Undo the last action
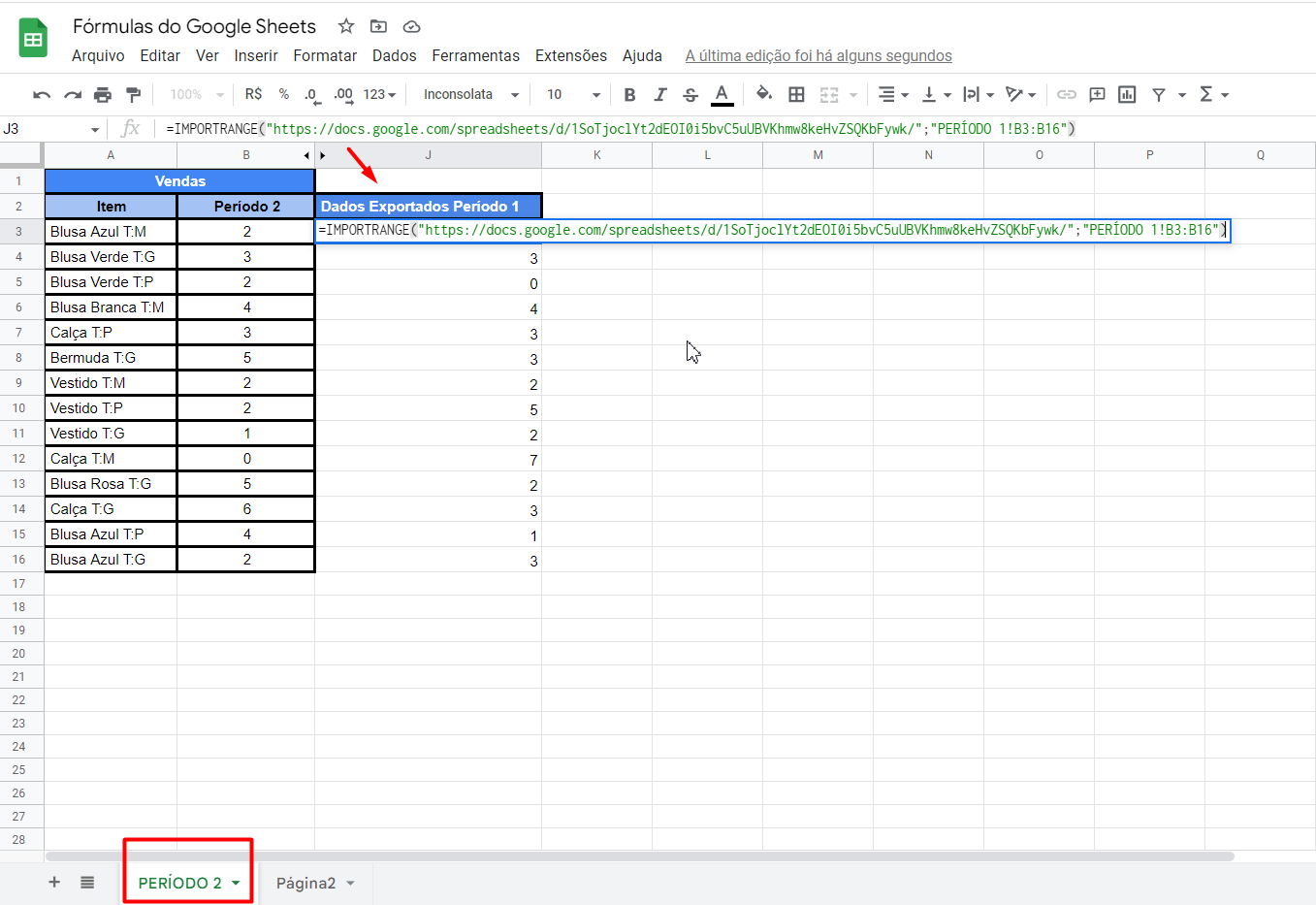The width and height of the screenshot is (1316, 905). click(40, 94)
